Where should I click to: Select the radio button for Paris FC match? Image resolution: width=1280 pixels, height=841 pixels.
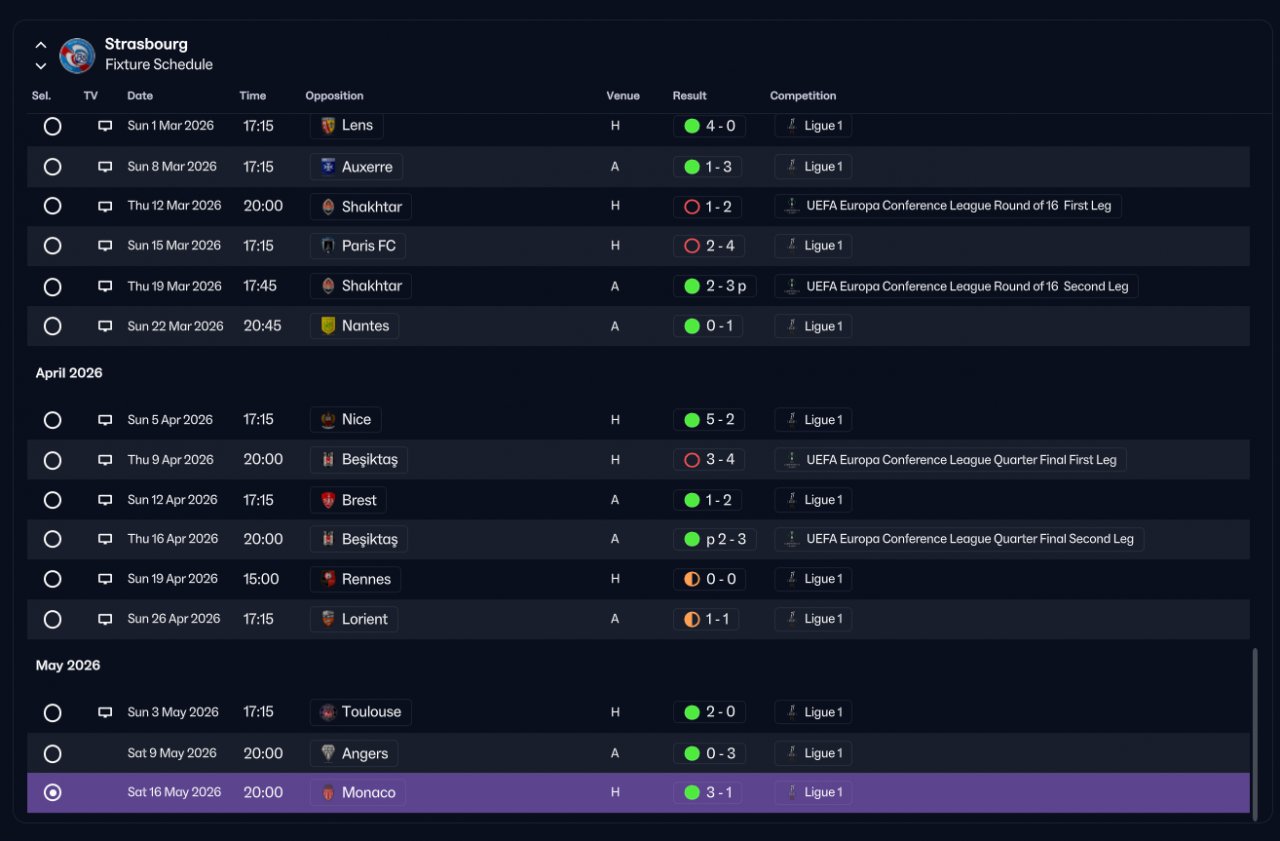coord(52,246)
